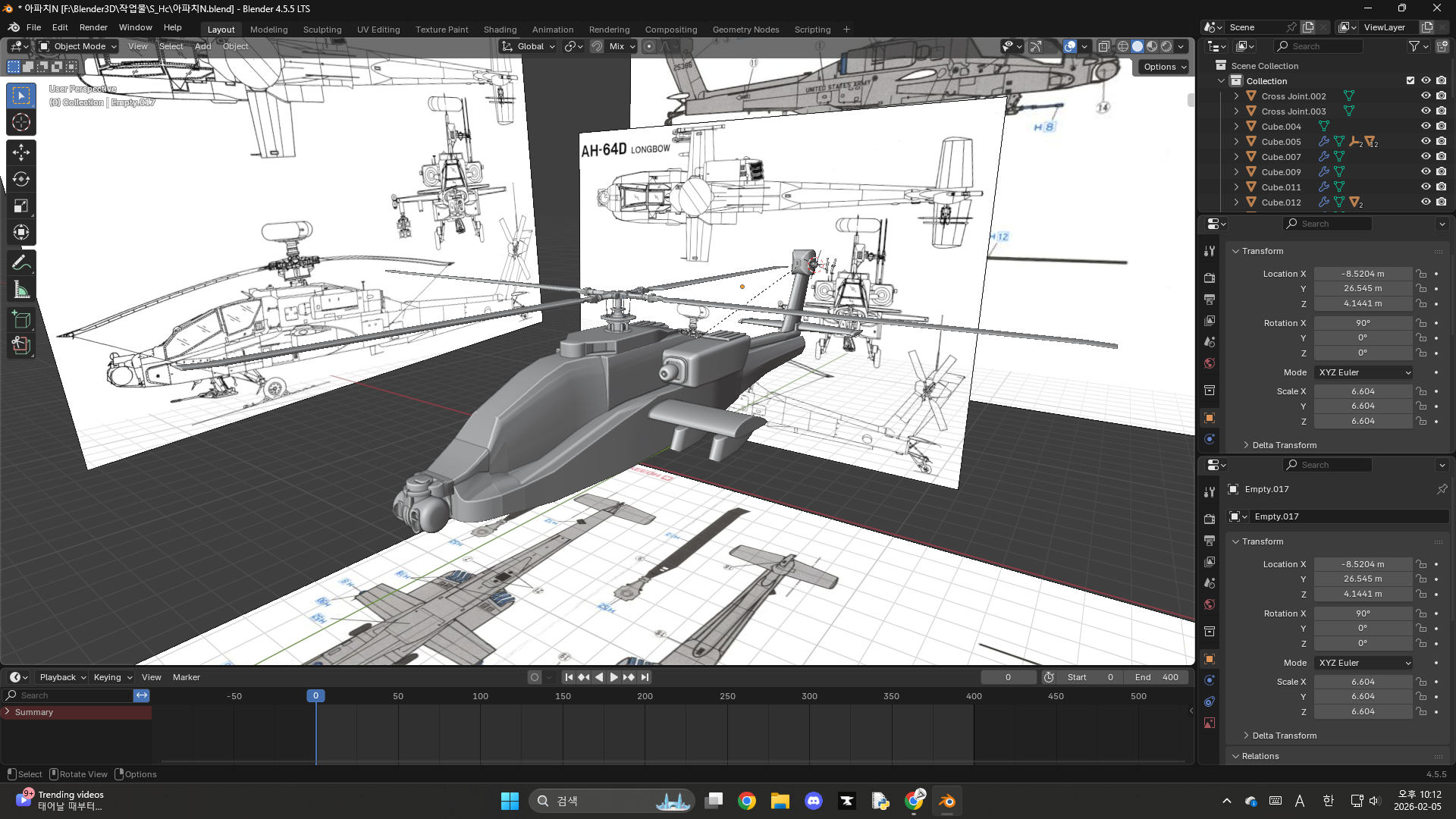
Task: Open Output properties tab in upper editor
Action: [x=1210, y=300]
